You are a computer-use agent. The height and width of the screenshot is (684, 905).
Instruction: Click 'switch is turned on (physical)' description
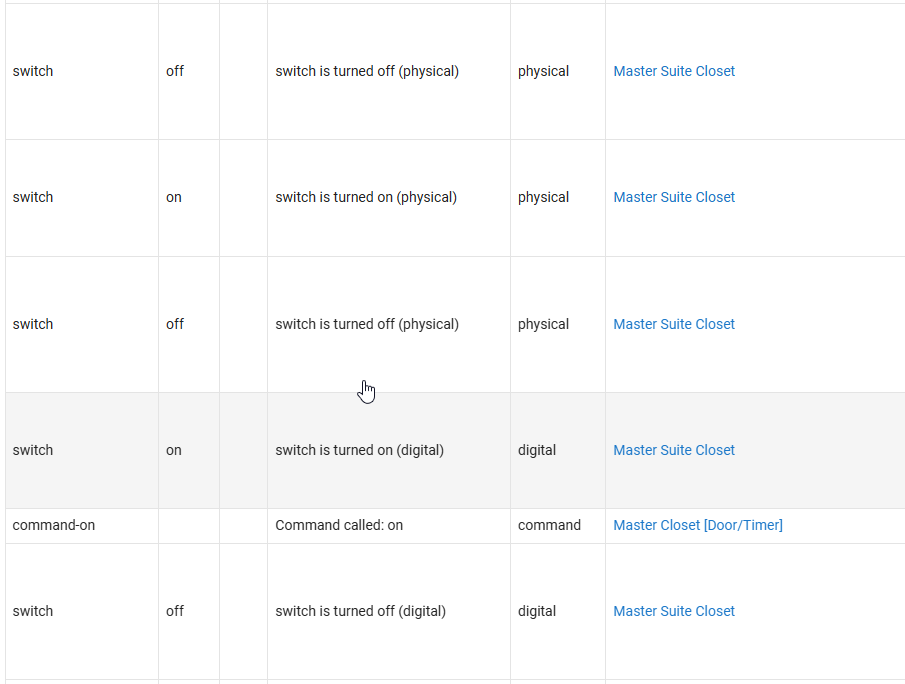point(366,197)
